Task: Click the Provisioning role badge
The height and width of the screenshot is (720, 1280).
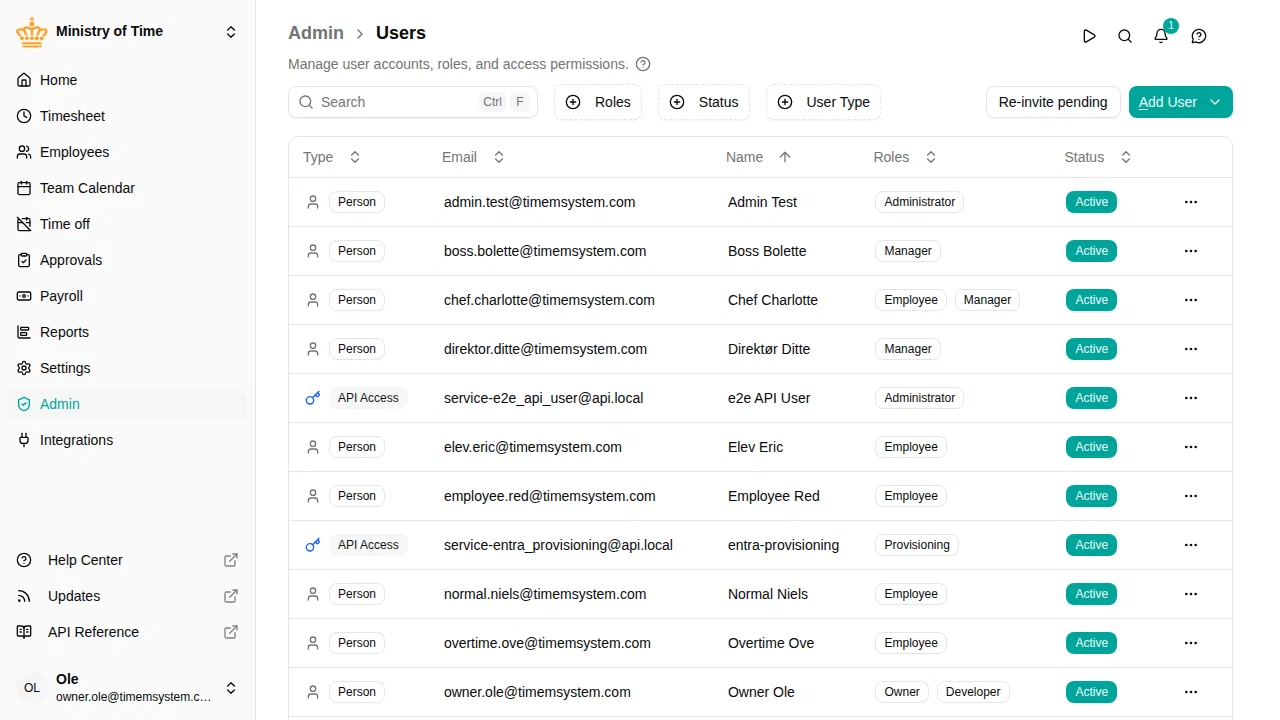Action: tap(917, 545)
